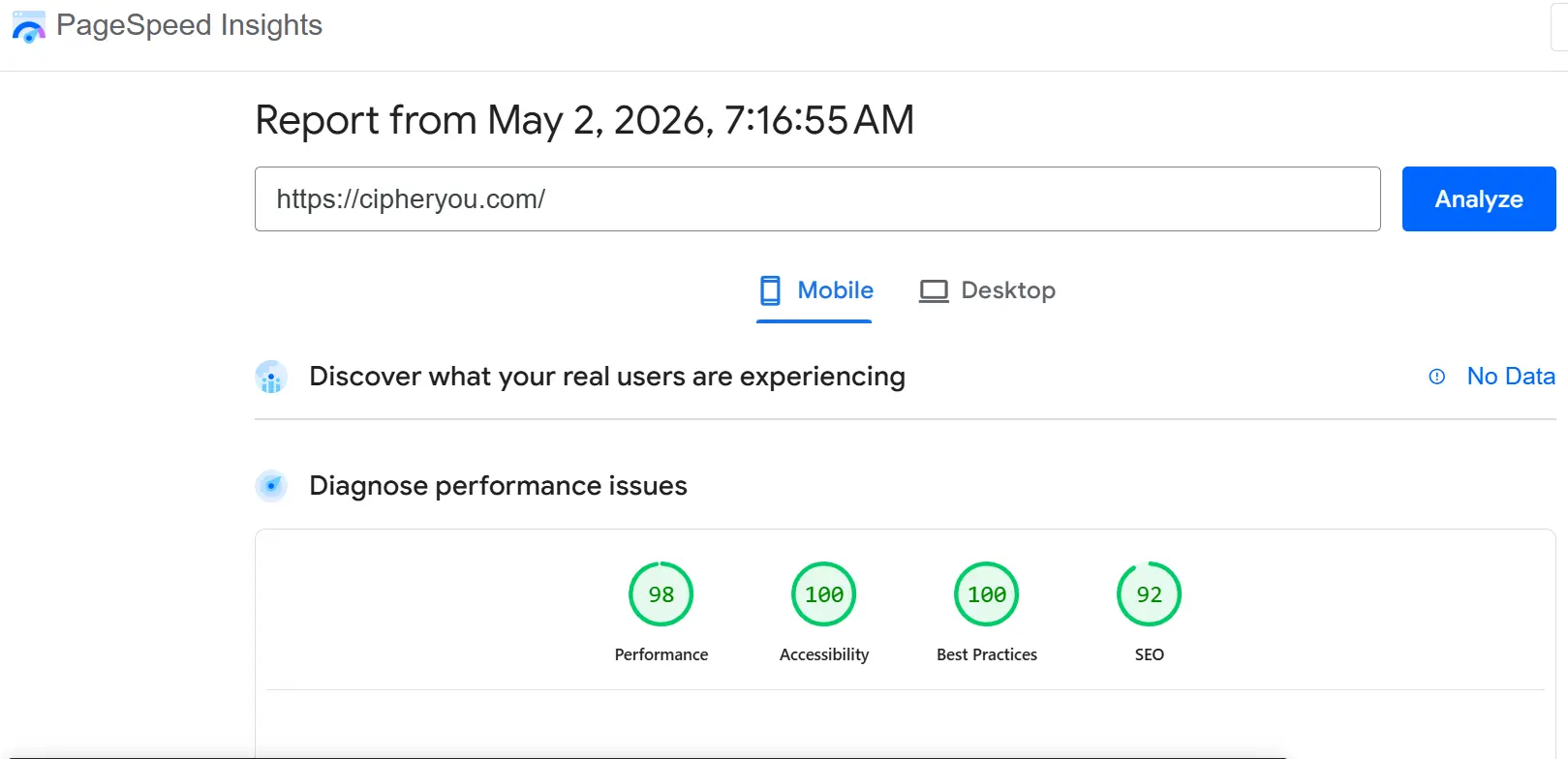Click the info icon beside No Data
The height and width of the screenshot is (759, 1568).
(x=1437, y=377)
